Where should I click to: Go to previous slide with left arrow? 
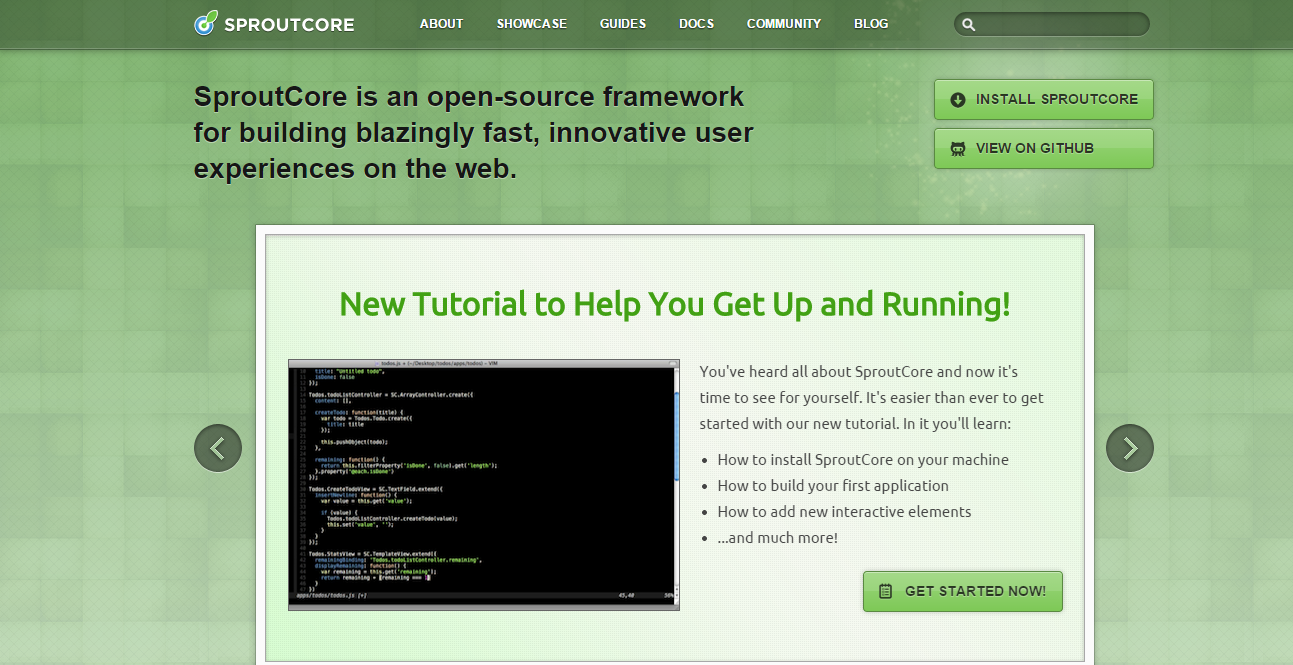tap(218, 448)
